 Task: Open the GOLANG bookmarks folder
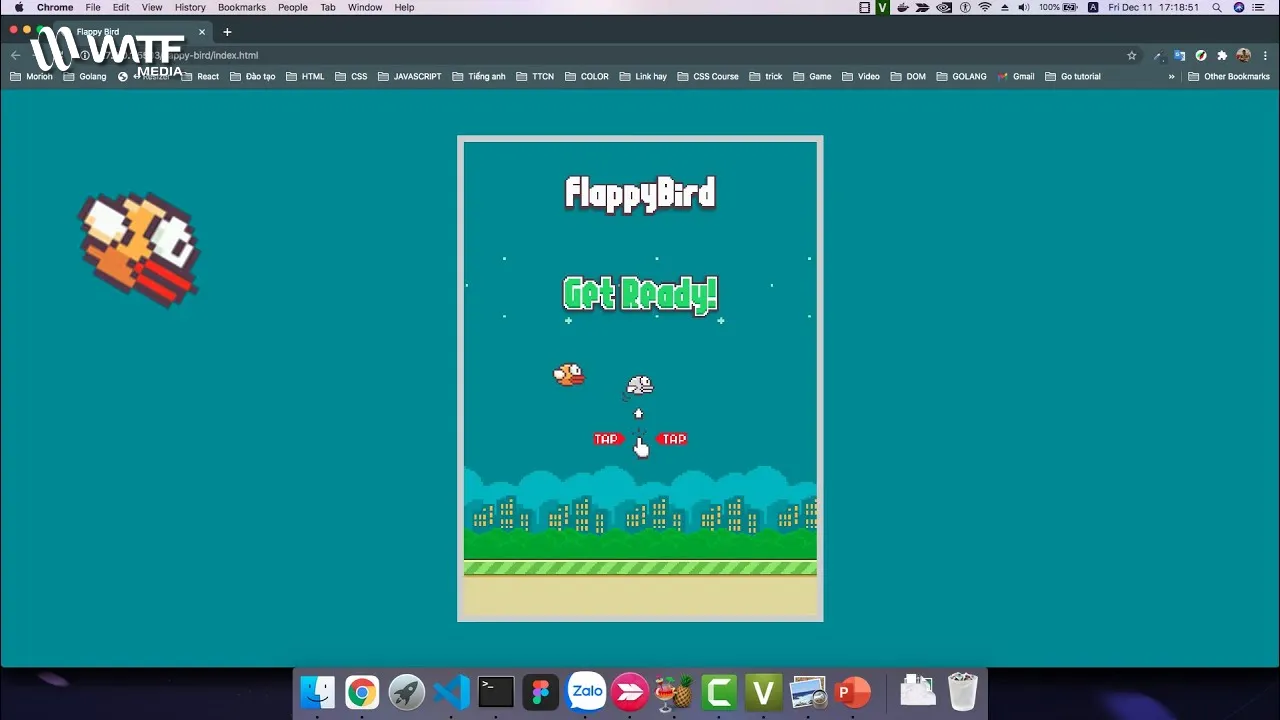click(961, 76)
